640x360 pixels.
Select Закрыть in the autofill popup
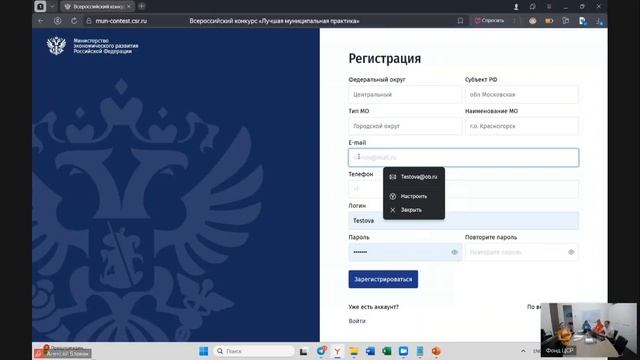pos(414,210)
